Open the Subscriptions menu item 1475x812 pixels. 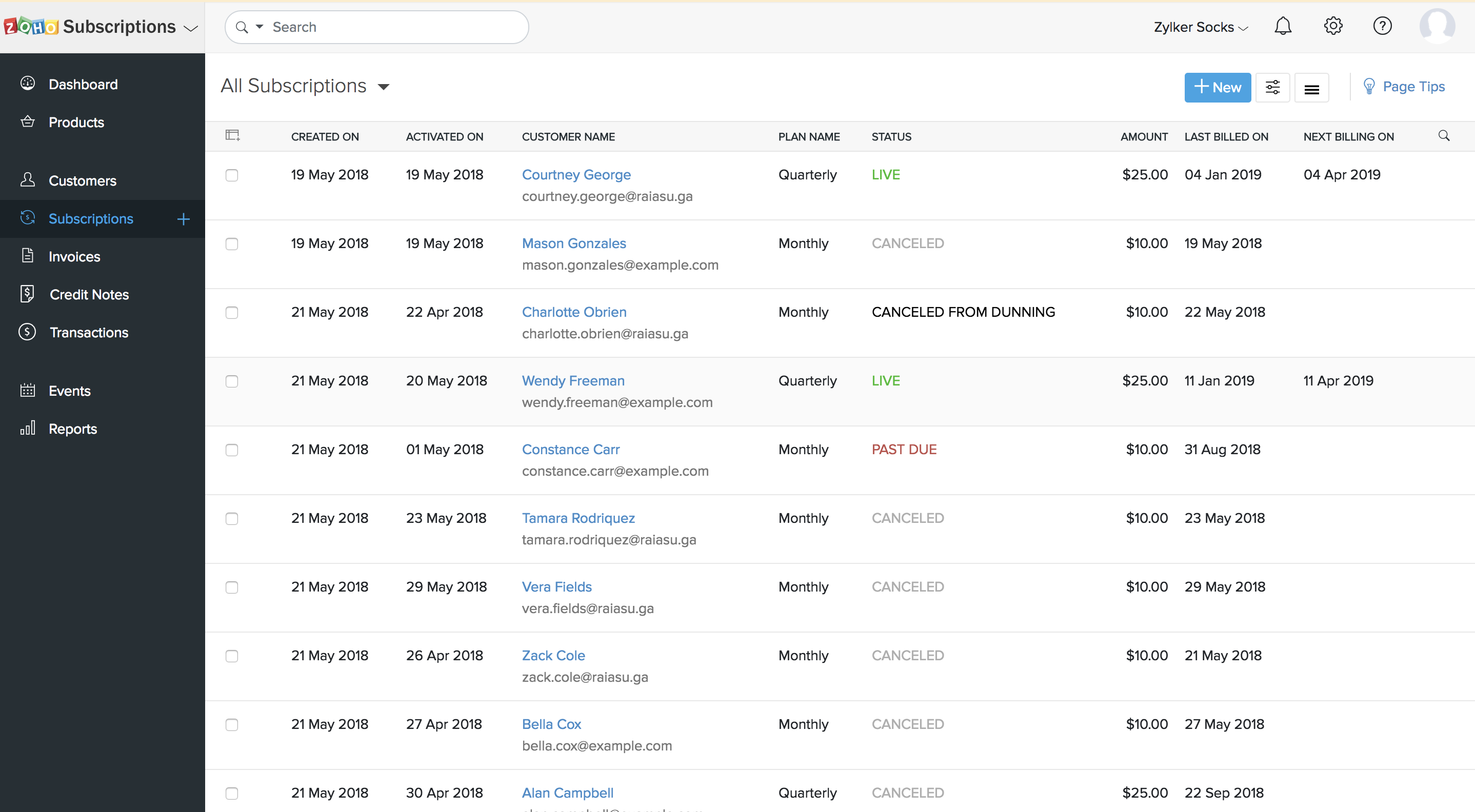(x=90, y=218)
